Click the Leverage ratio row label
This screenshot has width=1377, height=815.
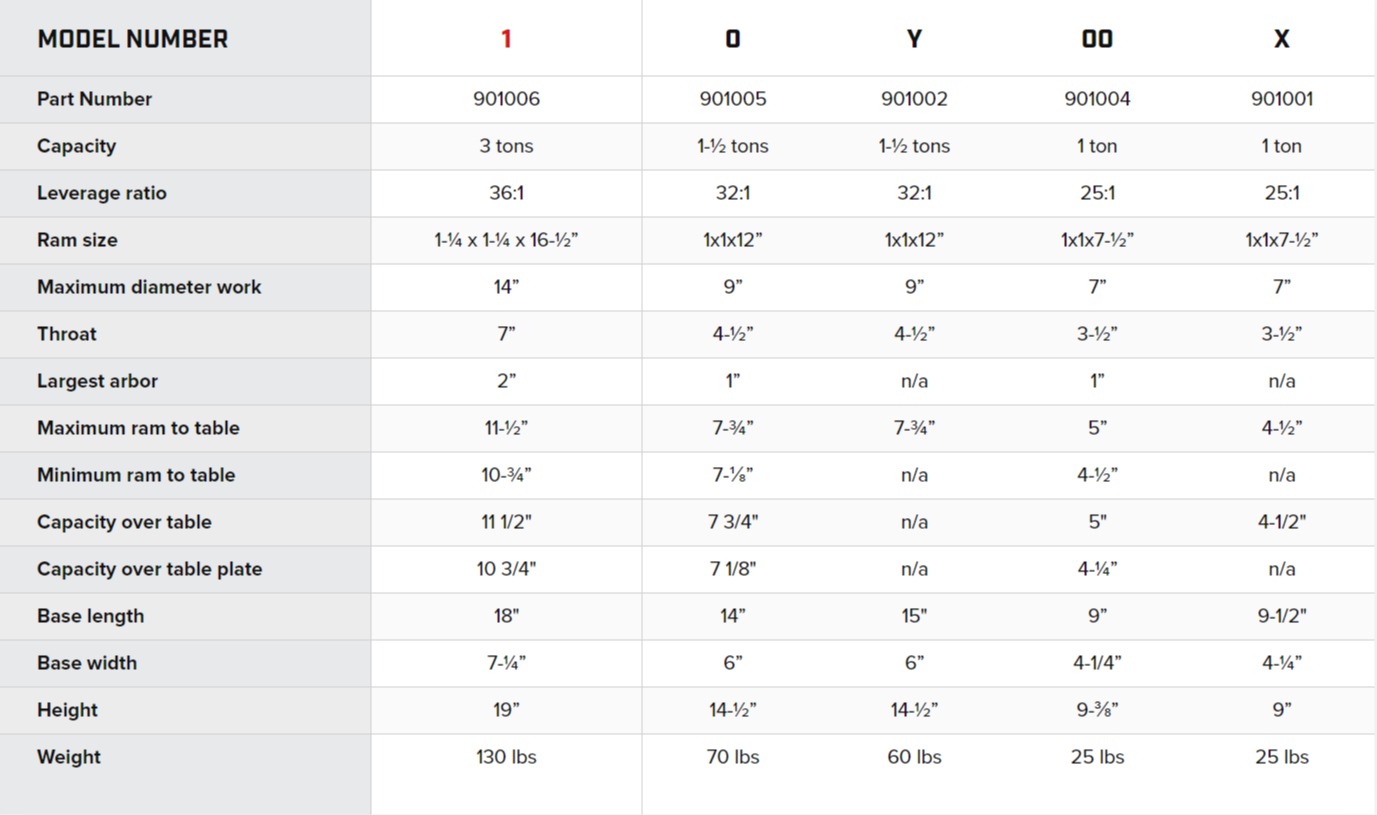pos(102,193)
